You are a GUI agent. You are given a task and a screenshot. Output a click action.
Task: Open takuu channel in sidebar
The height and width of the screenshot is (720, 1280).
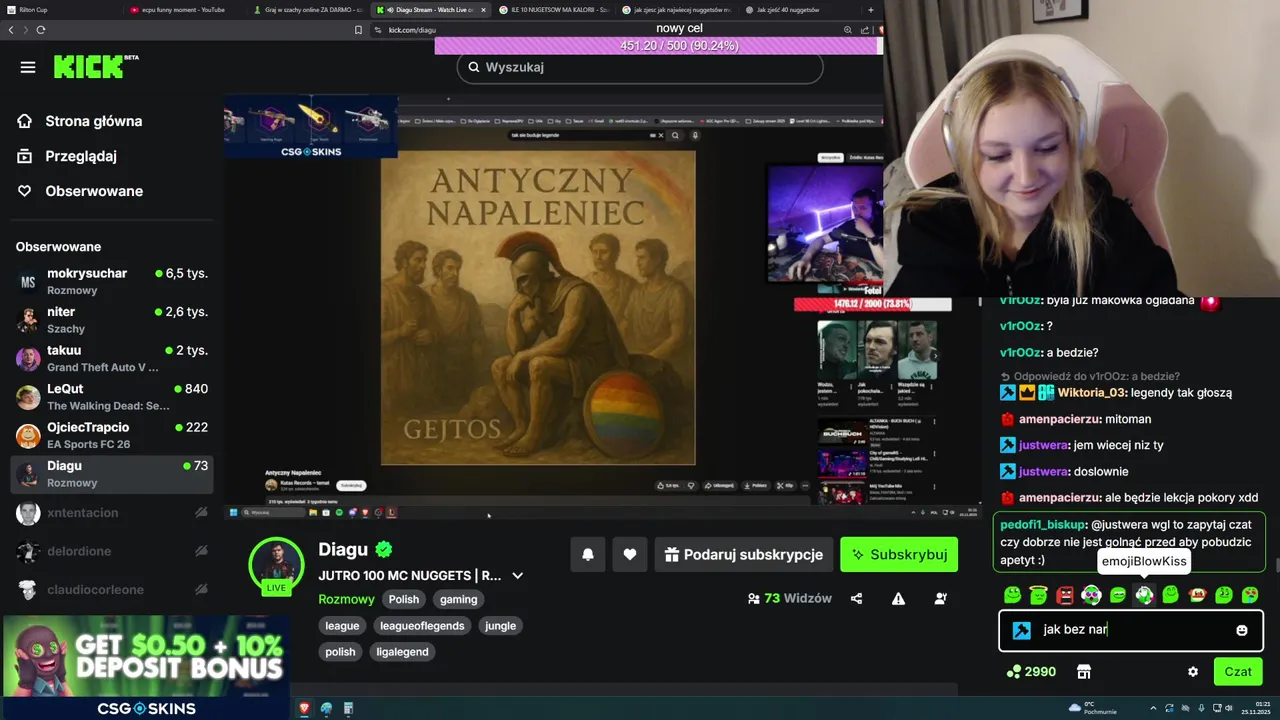[112, 358]
